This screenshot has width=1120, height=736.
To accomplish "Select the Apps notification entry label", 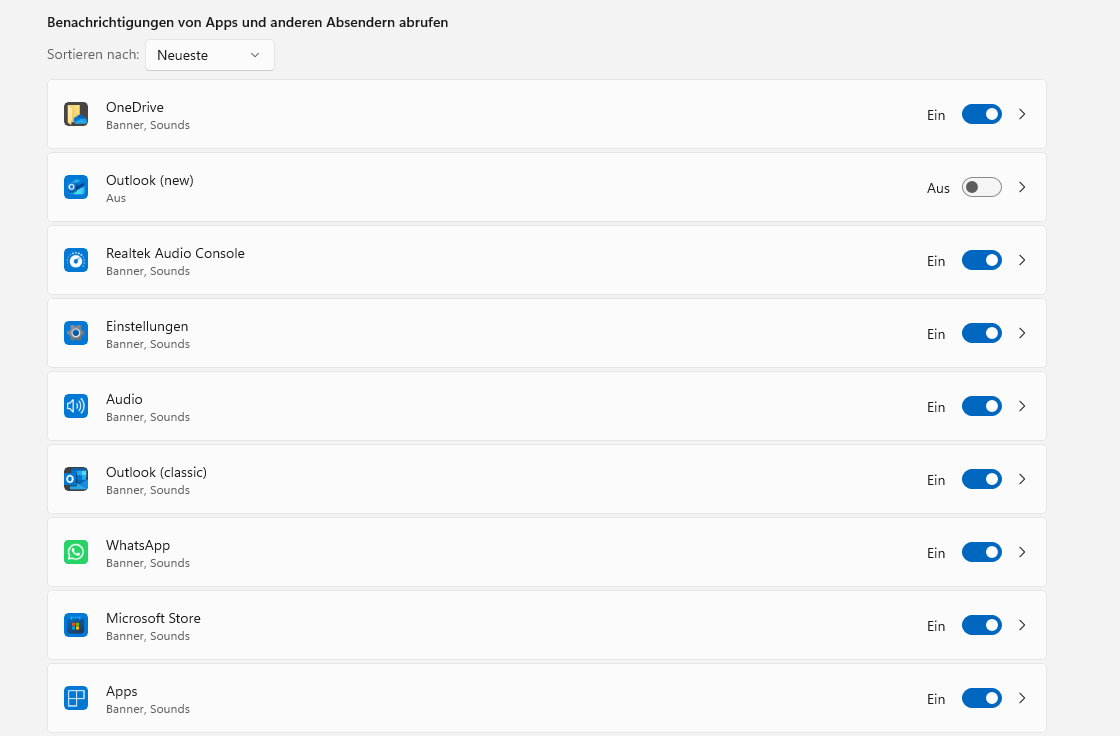I will pos(122,691).
